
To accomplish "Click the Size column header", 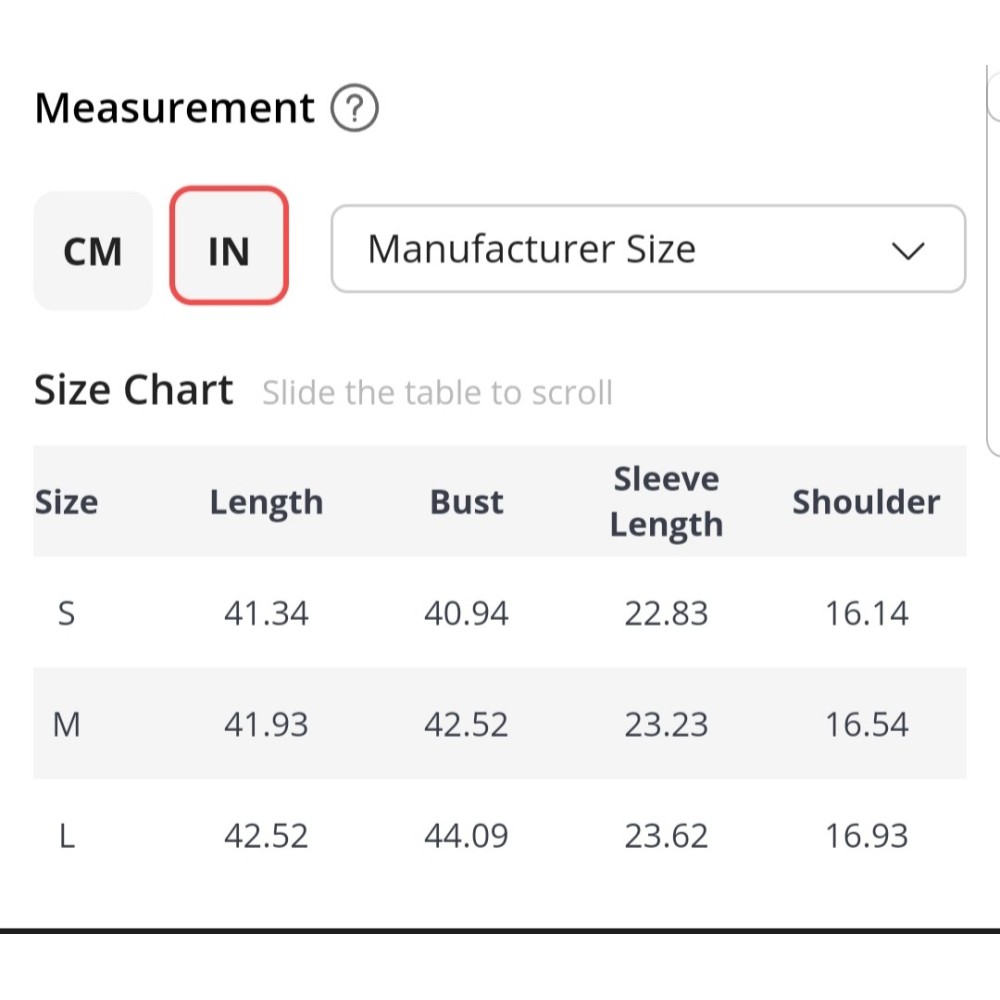I will pos(66,501).
